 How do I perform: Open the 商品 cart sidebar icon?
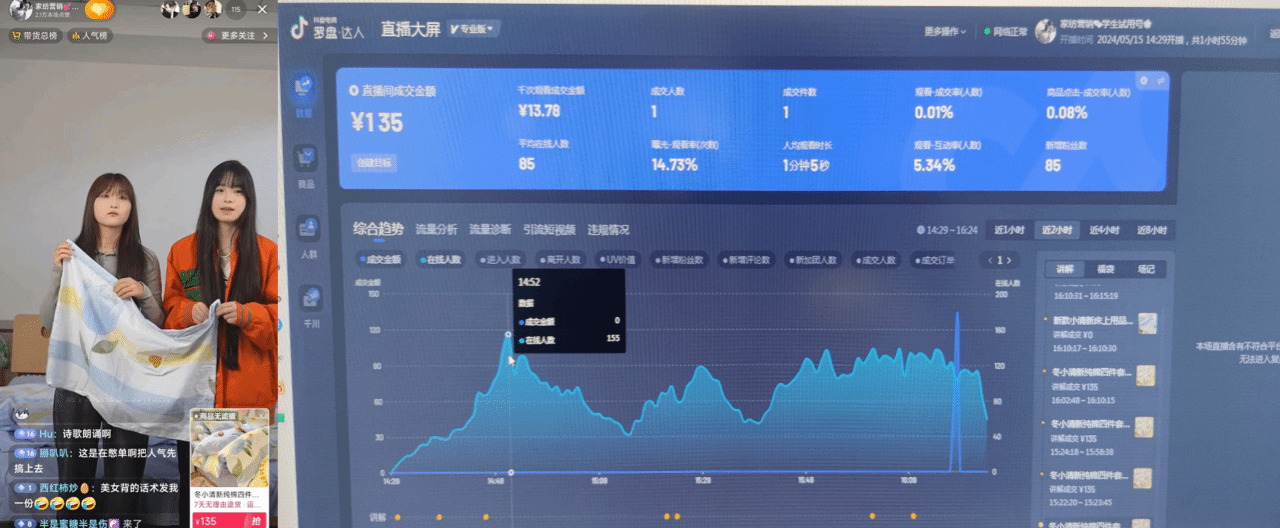coord(306,163)
